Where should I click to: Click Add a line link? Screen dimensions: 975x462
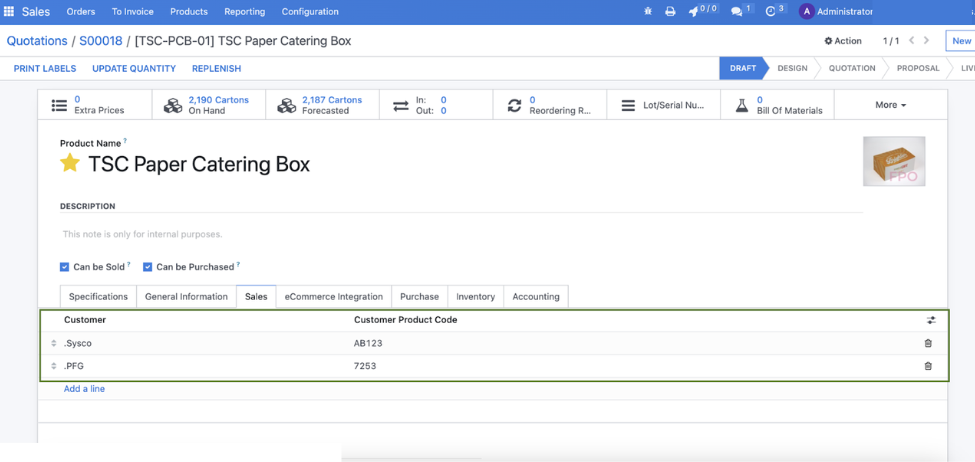tap(85, 389)
